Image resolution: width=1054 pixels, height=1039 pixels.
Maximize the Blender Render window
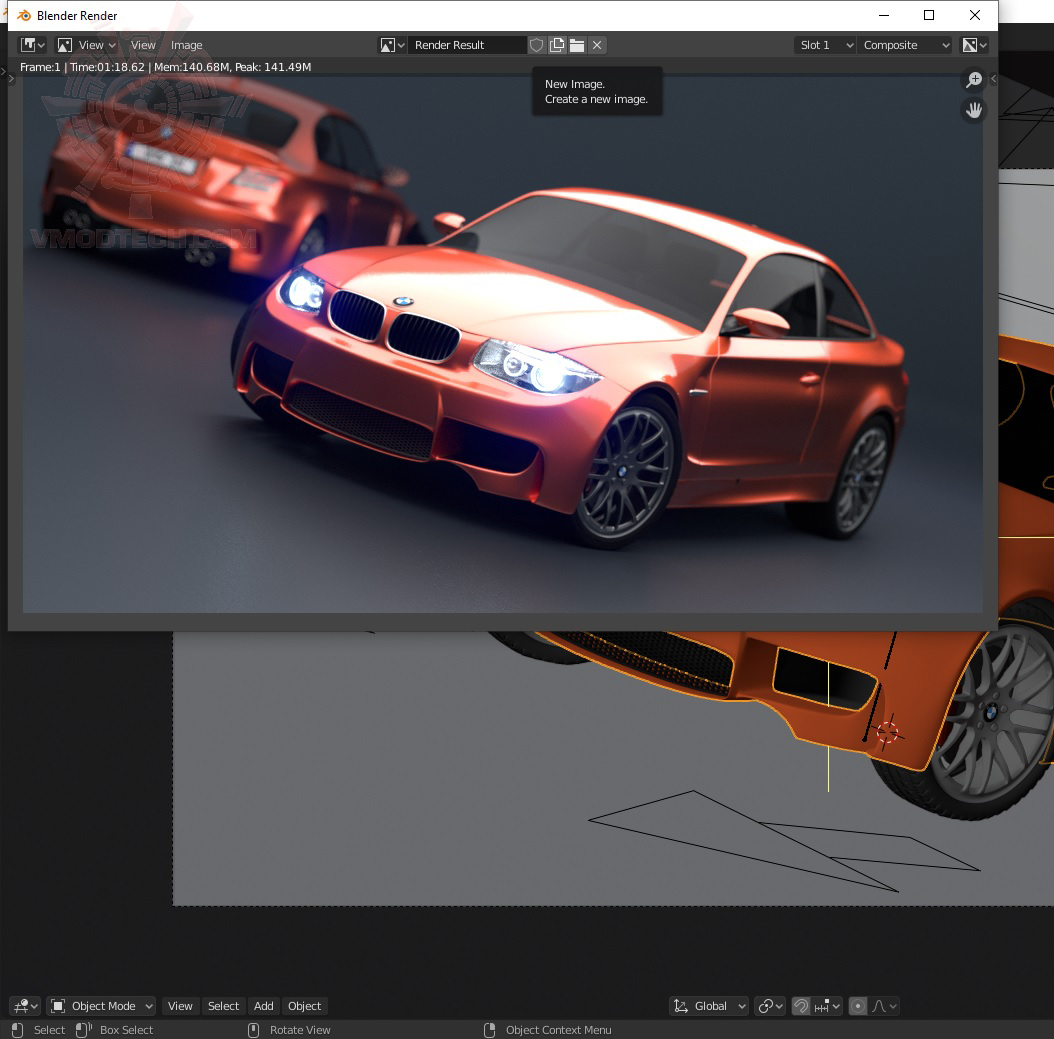(x=929, y=15)
